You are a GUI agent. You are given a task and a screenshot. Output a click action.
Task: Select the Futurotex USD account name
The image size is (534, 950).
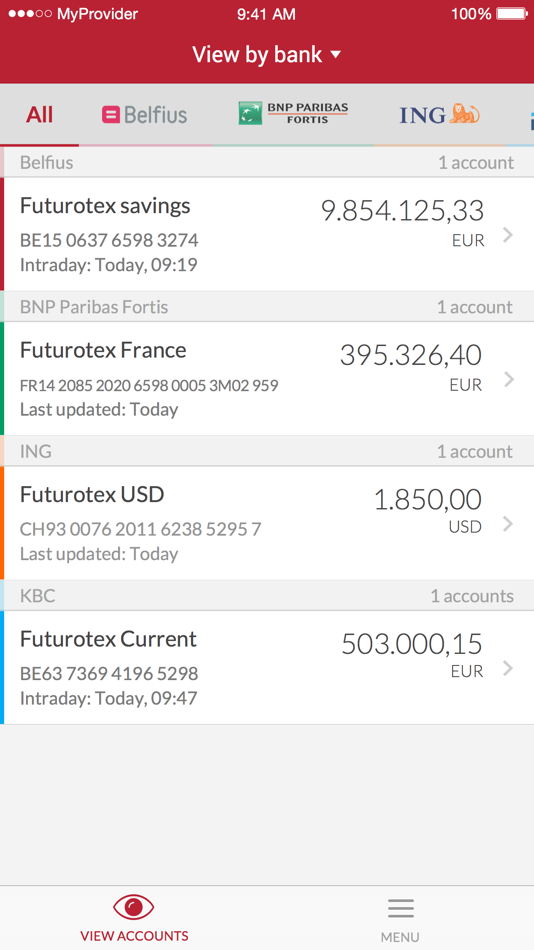tap(92, 494)
